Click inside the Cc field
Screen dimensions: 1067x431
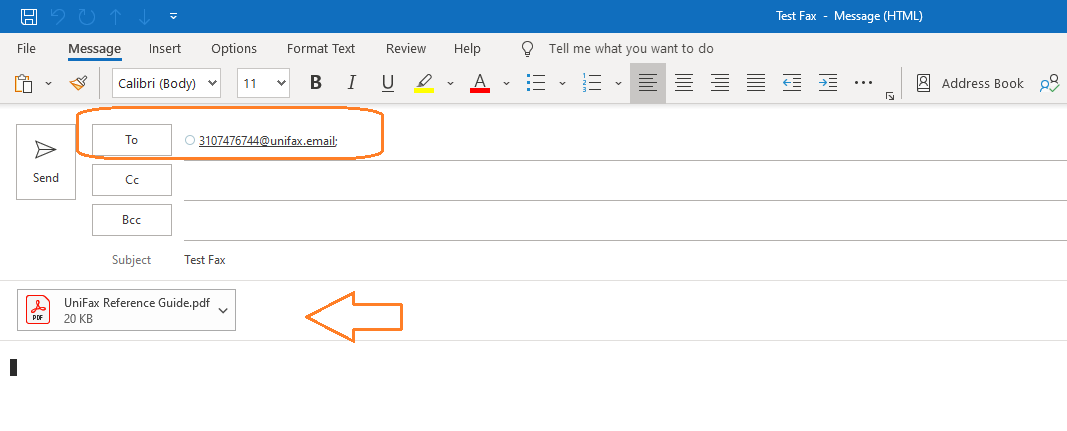(x=625, y=182)
